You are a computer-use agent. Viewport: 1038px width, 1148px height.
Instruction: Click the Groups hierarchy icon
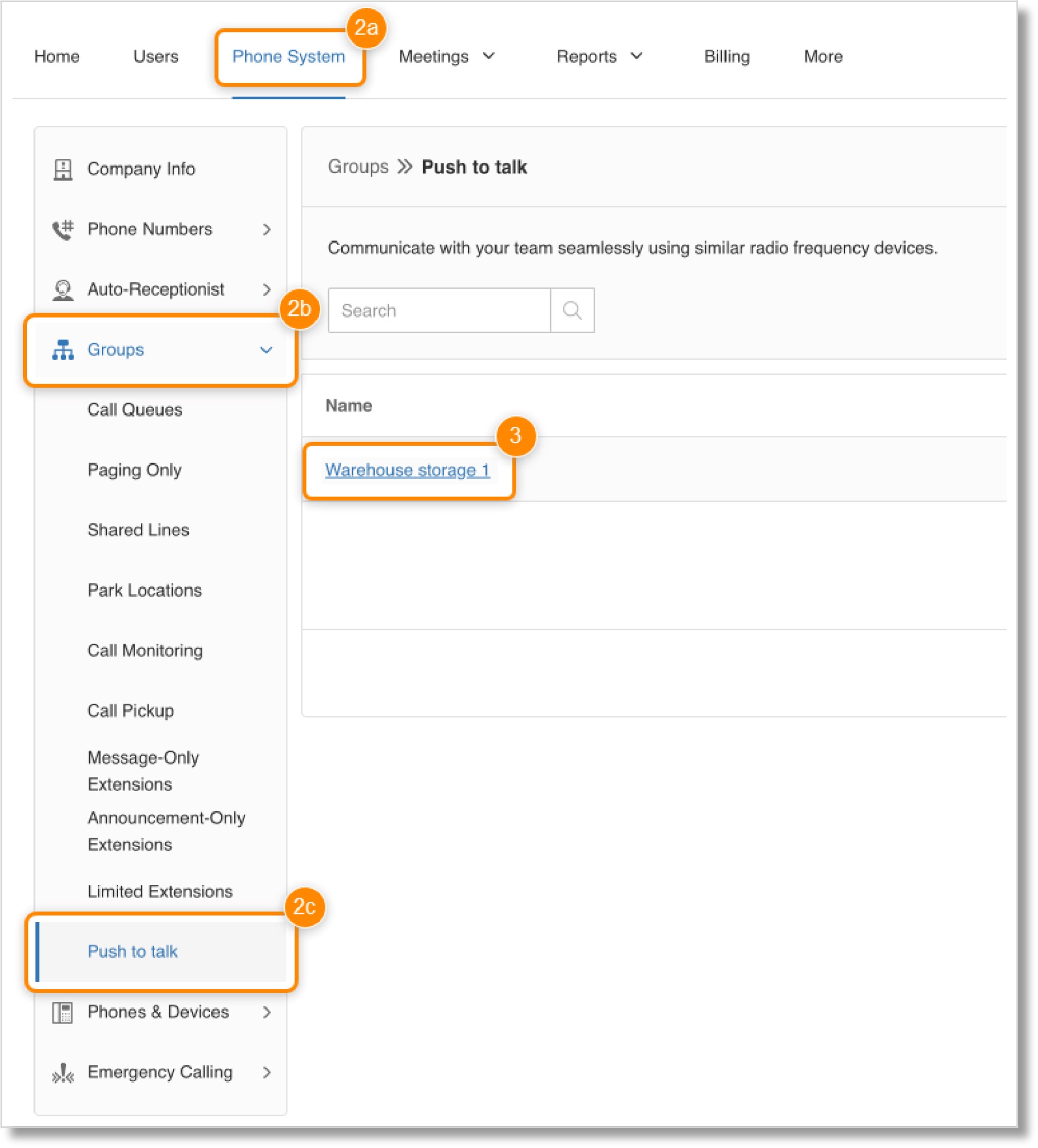[63, 350]
